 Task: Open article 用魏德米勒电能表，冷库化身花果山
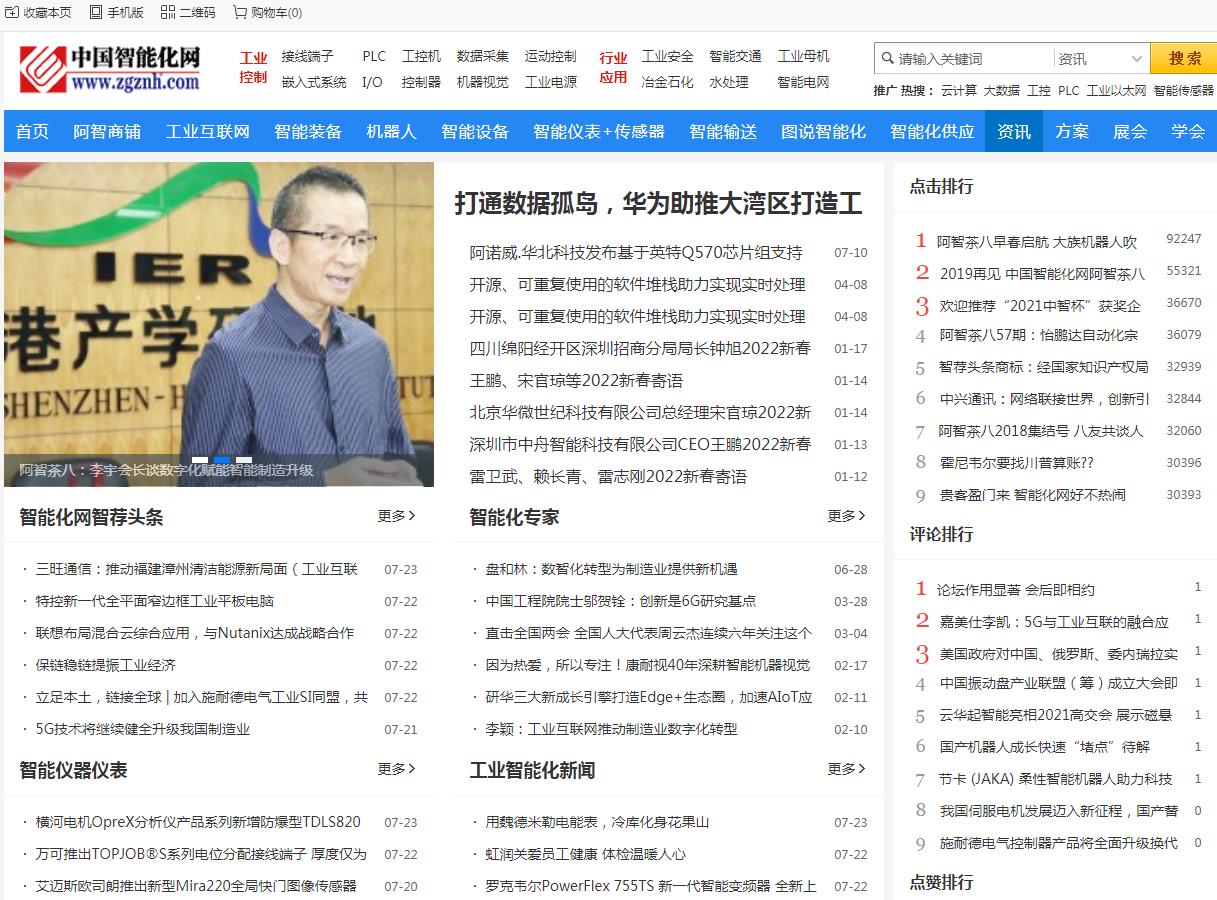click(x=597, y=822)
